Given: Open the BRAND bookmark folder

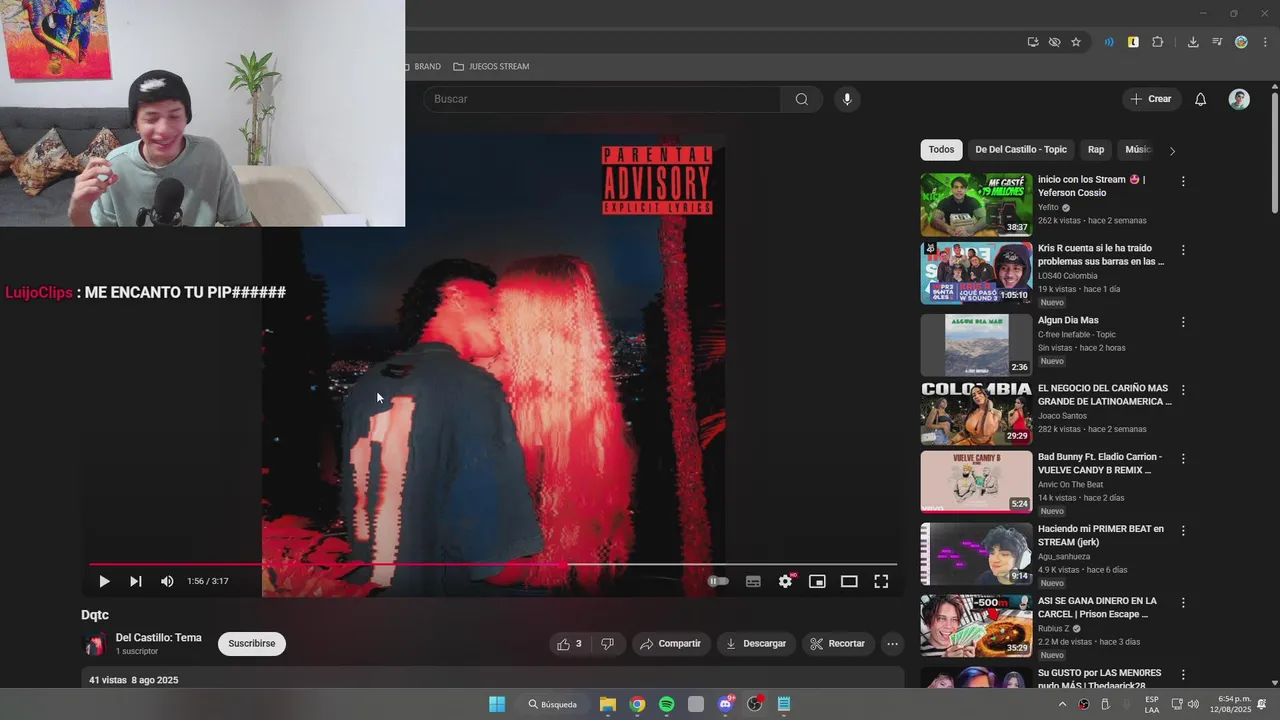Looking at the screenshot, I should click(x=423, y=66).
